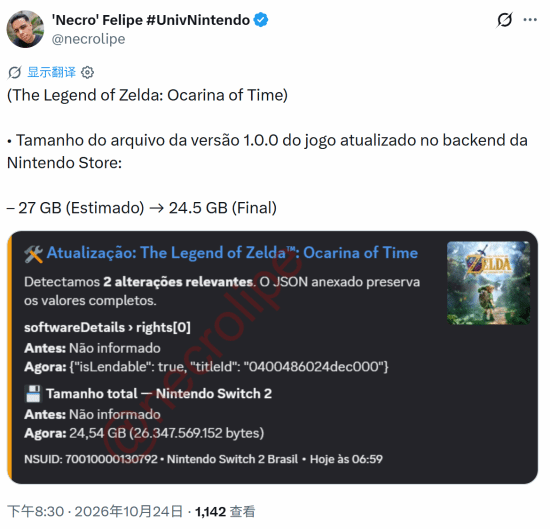Image resolution: width=550 pixels, height=529 pixels.
Task: Open Necro Felipe's profile avatar
Action: click(25, 29)
